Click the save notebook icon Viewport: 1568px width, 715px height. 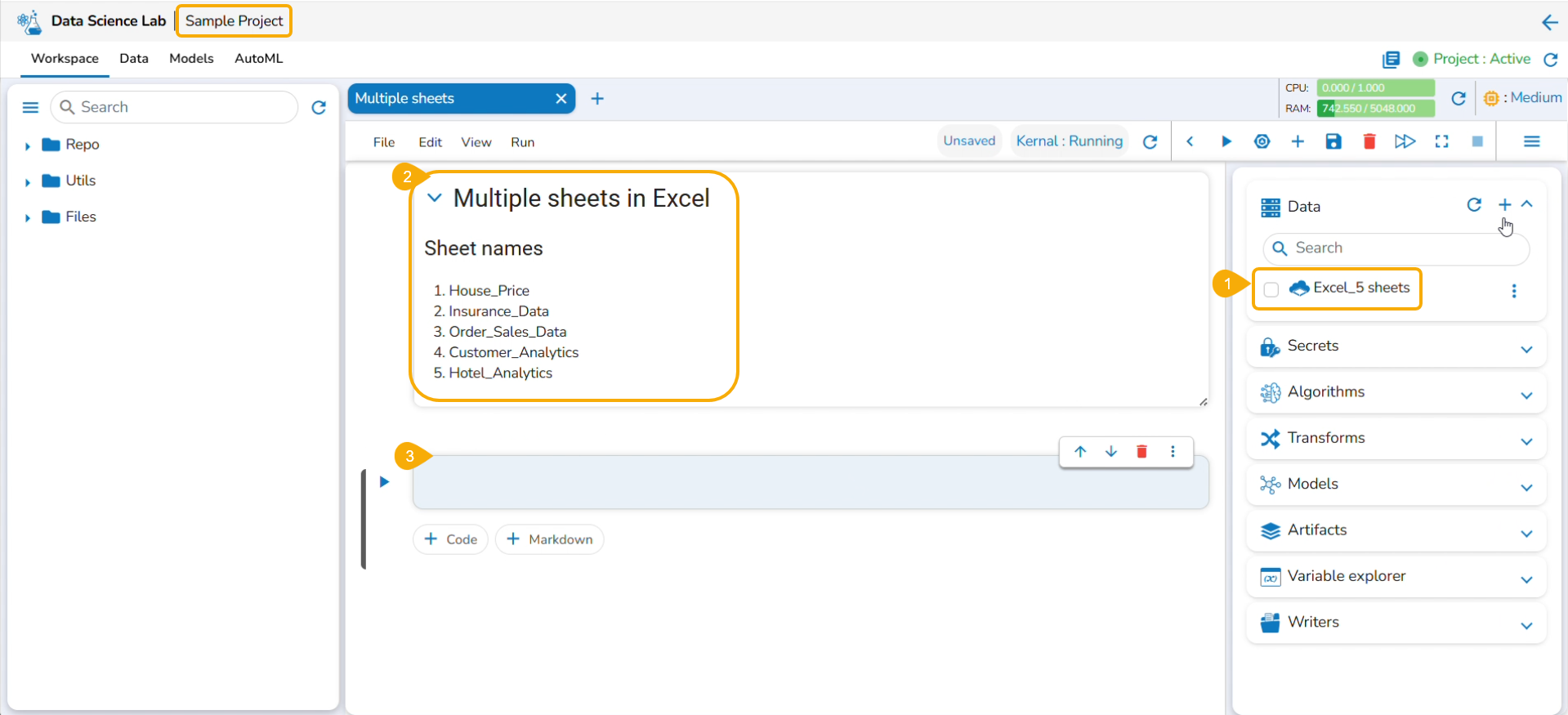[x=1333, y=141]
